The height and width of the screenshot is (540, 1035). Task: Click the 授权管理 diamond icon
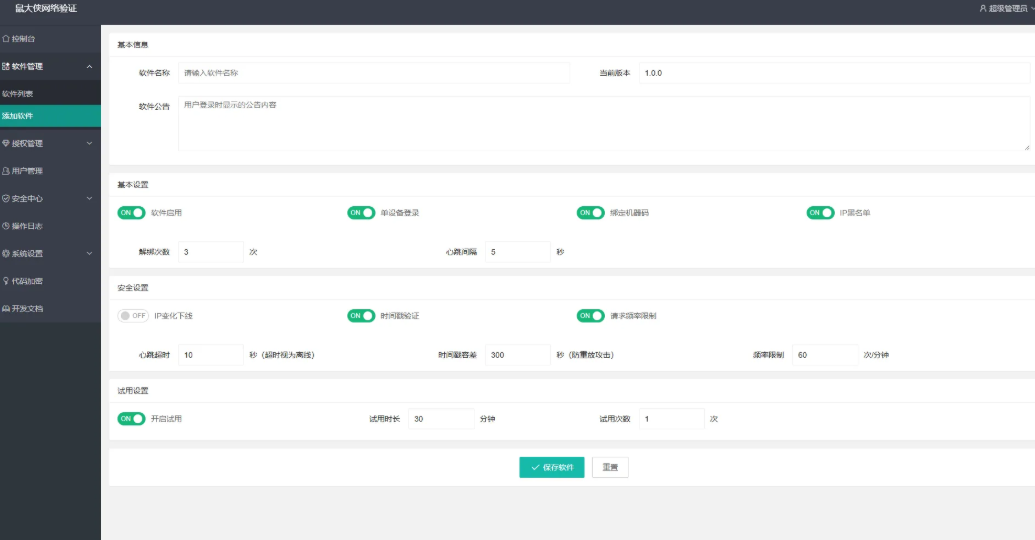coord(6,143)
